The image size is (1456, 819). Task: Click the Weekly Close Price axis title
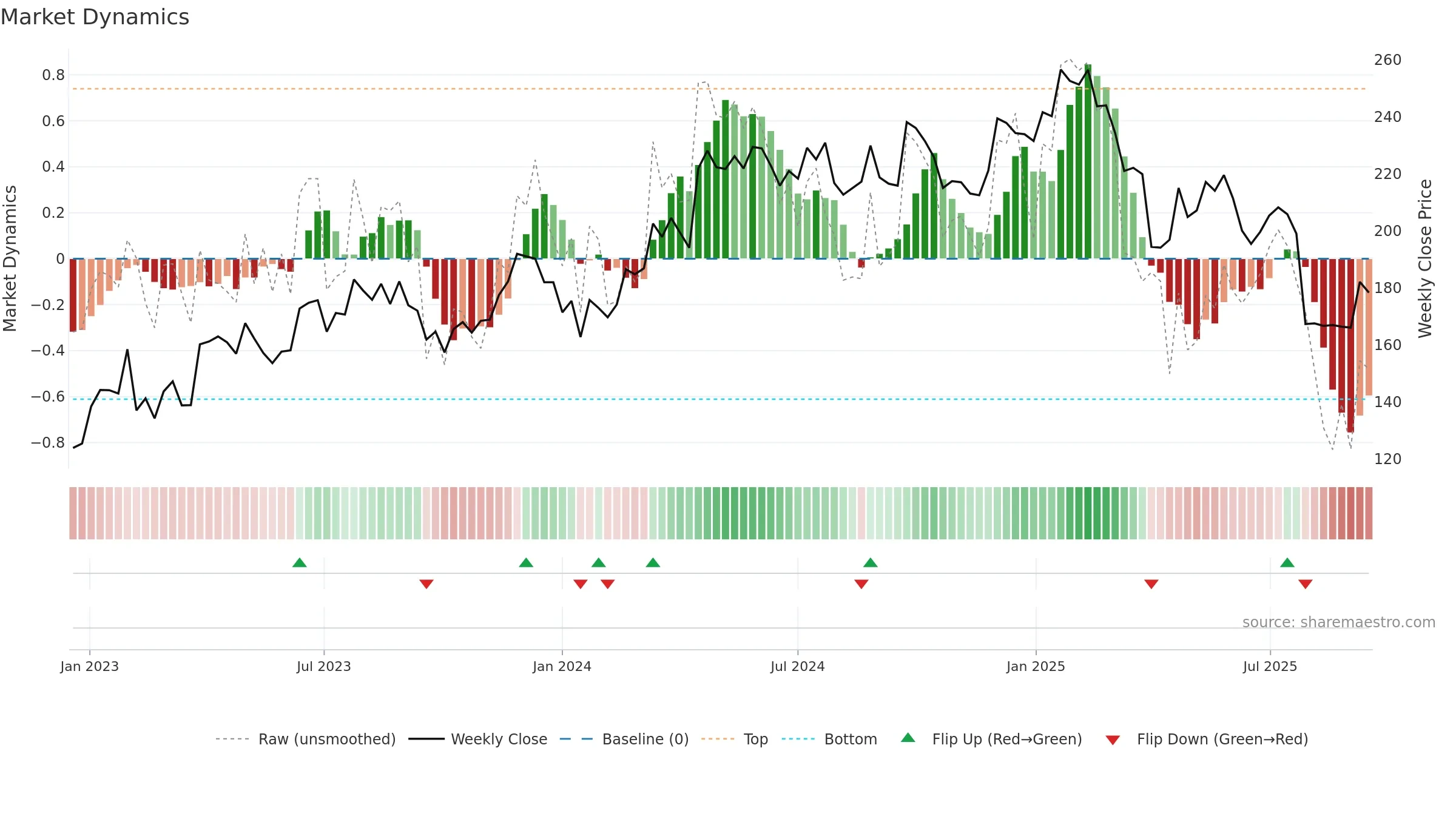[1425, 258]
